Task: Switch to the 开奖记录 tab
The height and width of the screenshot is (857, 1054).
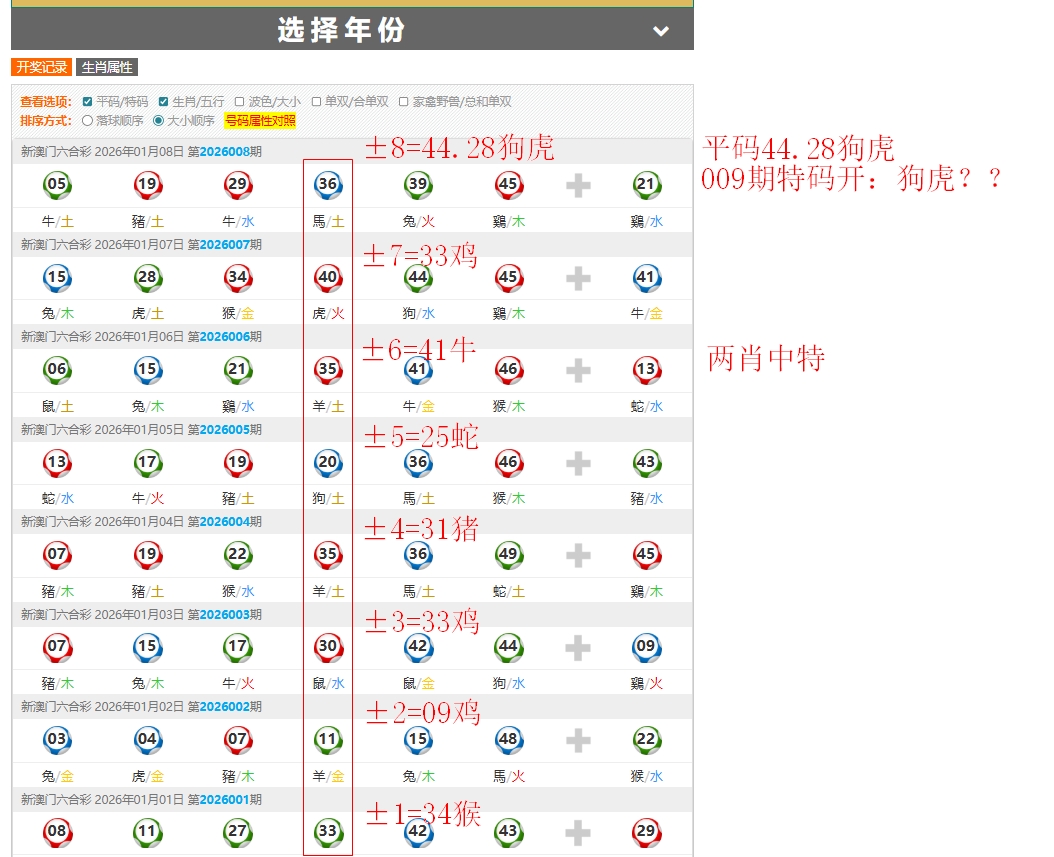Action: tap(42, 67)
